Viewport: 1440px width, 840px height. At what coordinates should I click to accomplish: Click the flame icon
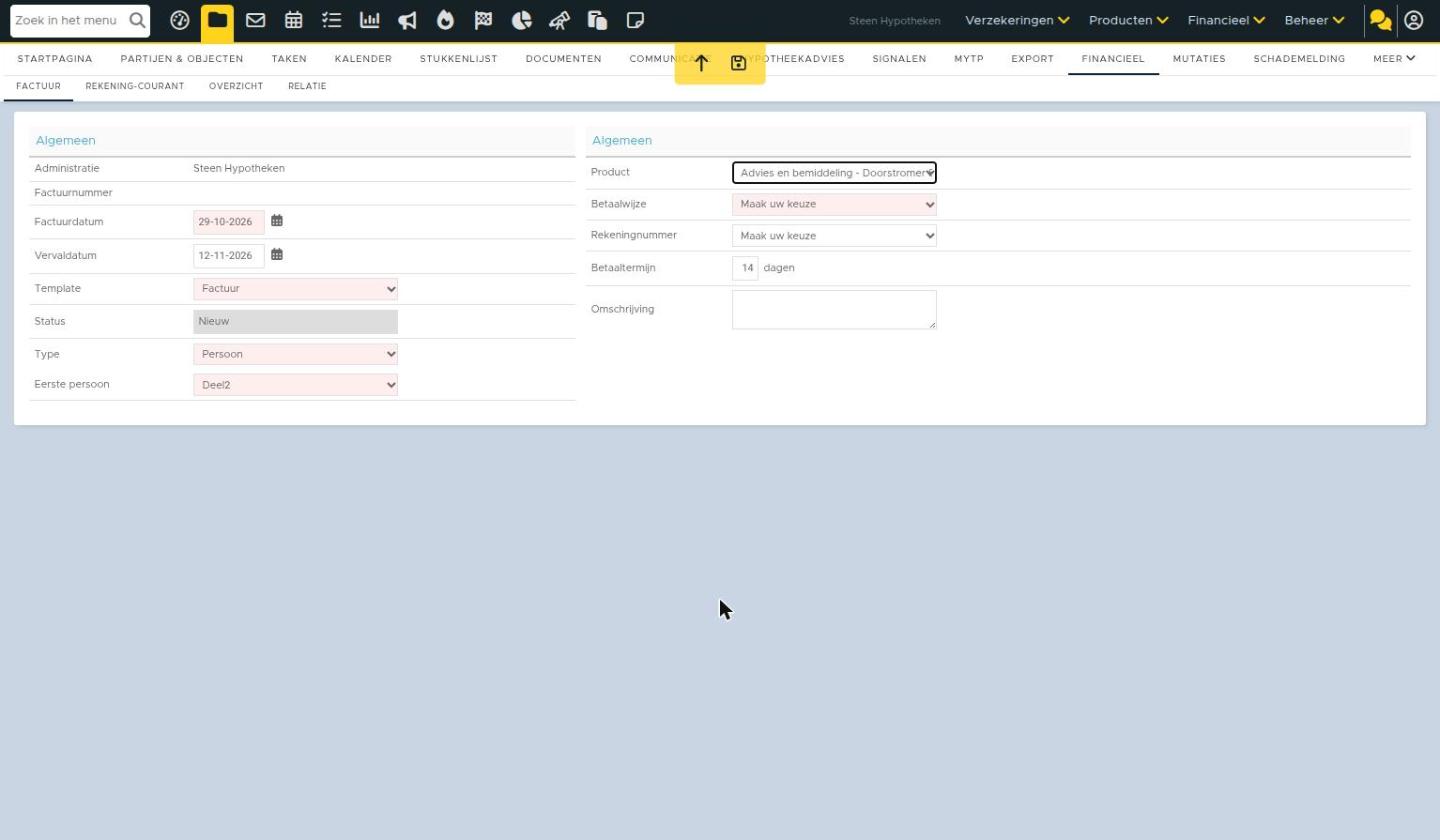(445, 20)
